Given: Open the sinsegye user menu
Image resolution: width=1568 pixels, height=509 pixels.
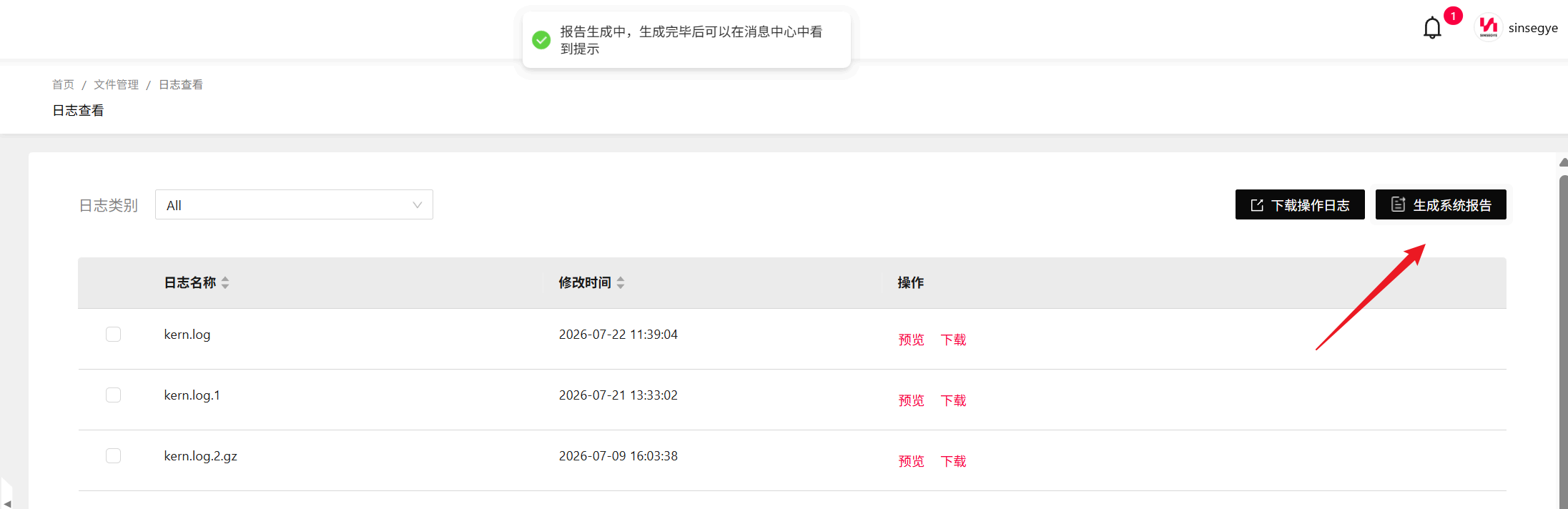Looking at the screenshot, I should (1532, 28).
